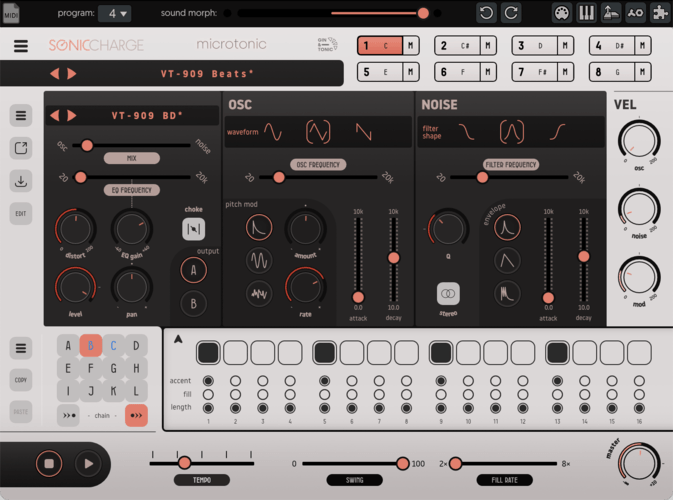Select next VT-909 BD drum patch
The width and height of the screenshot is (673, 500).
click(72, 115)
